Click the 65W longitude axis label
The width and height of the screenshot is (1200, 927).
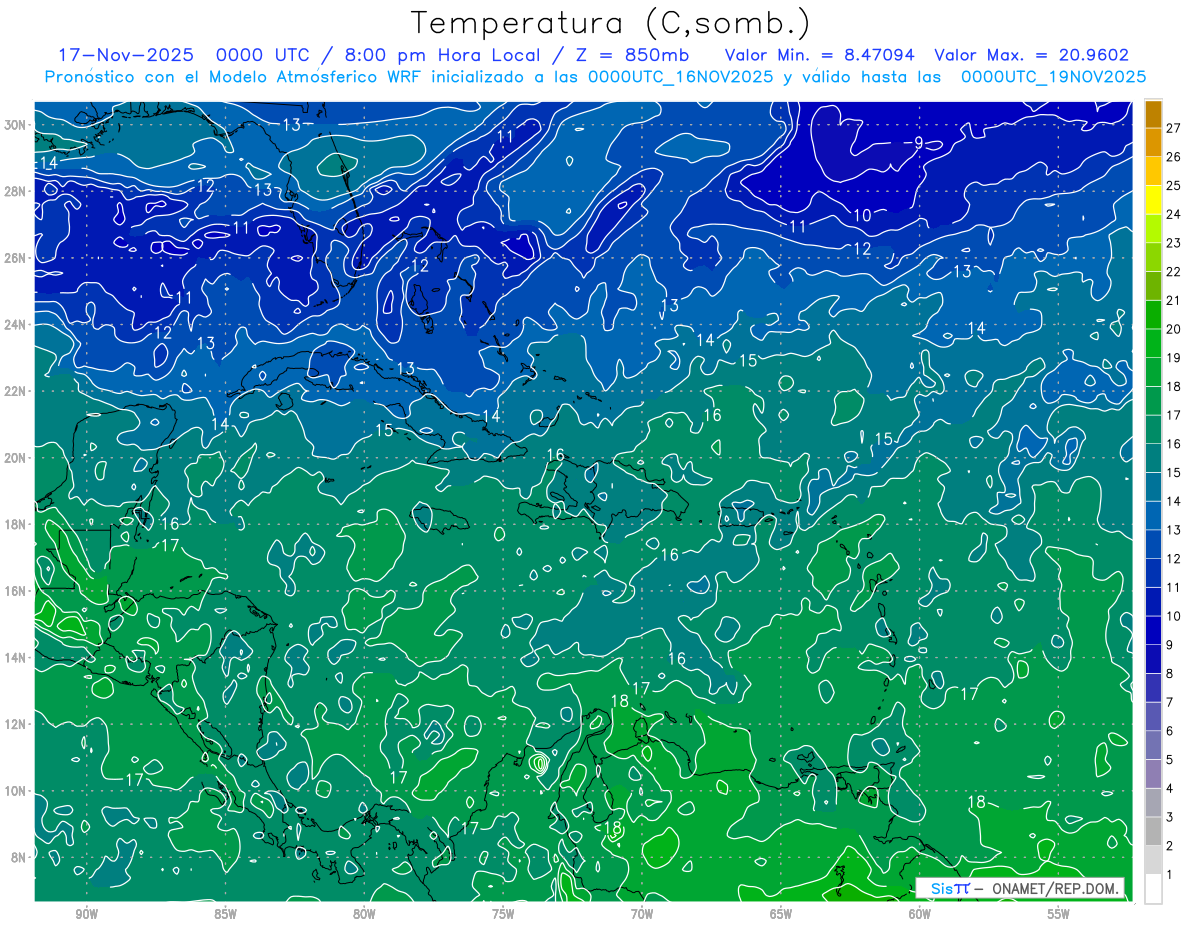pos(781,914)
